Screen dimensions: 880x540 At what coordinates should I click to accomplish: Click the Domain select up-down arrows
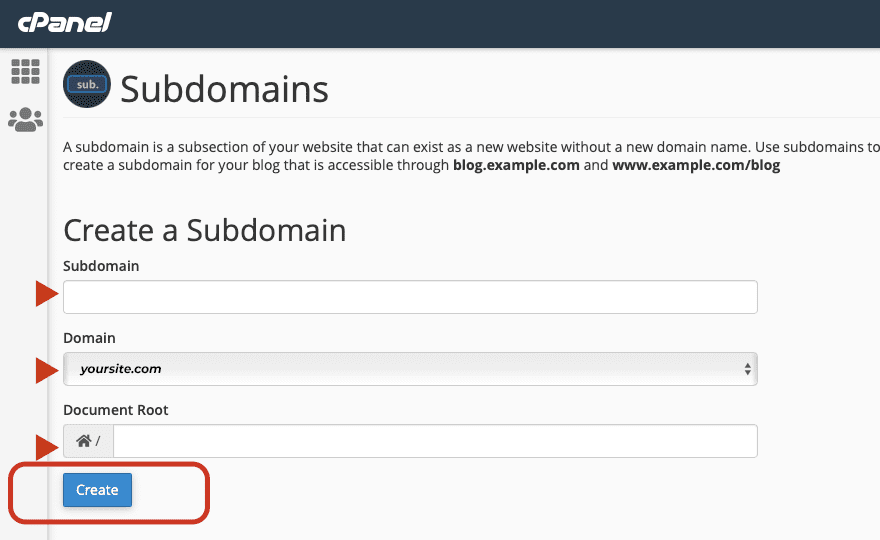click(x=747, y=369)
